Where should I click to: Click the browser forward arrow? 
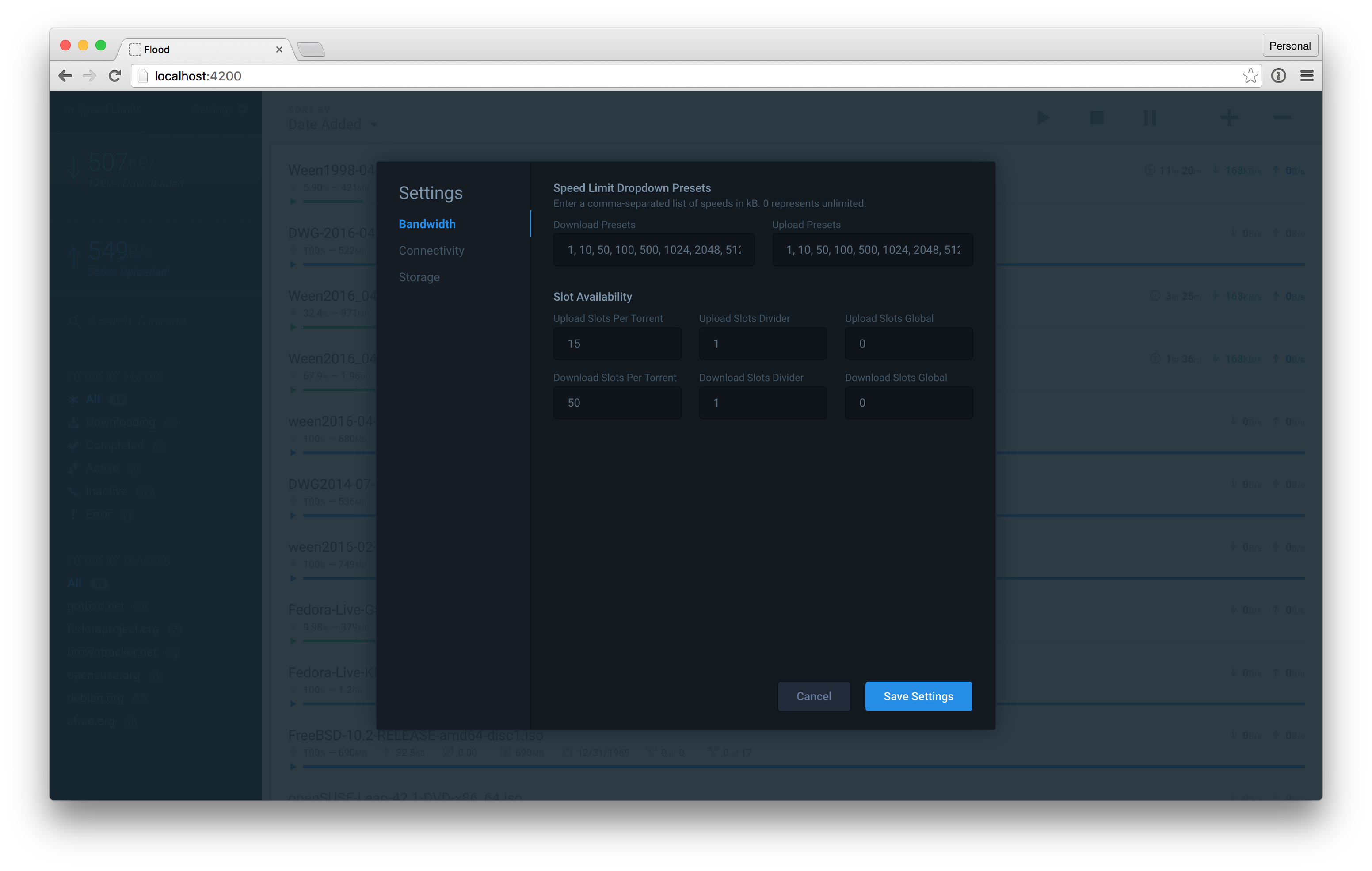point(89,76)
